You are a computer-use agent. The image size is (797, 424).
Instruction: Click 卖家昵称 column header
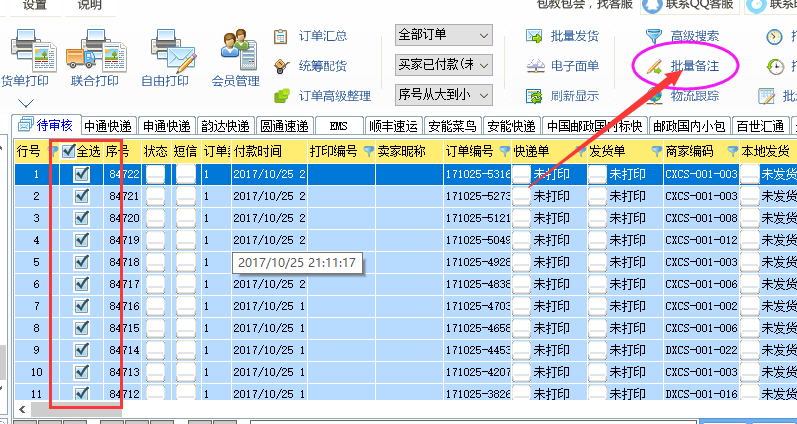pyautogui.click(x=409, y=151)
